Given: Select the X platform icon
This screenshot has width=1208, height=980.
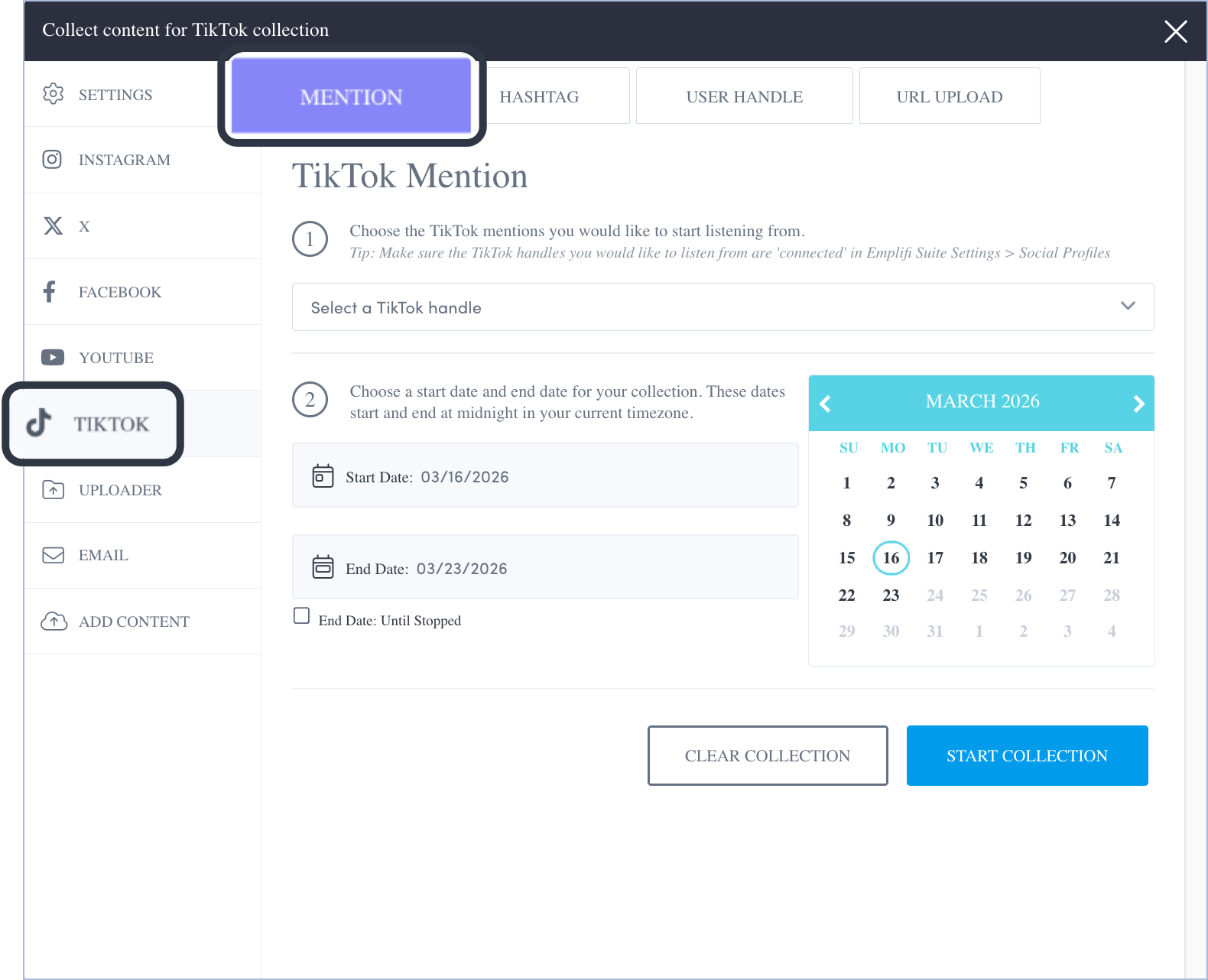Looking at the screenshot, I should click(x=53, y=226).
